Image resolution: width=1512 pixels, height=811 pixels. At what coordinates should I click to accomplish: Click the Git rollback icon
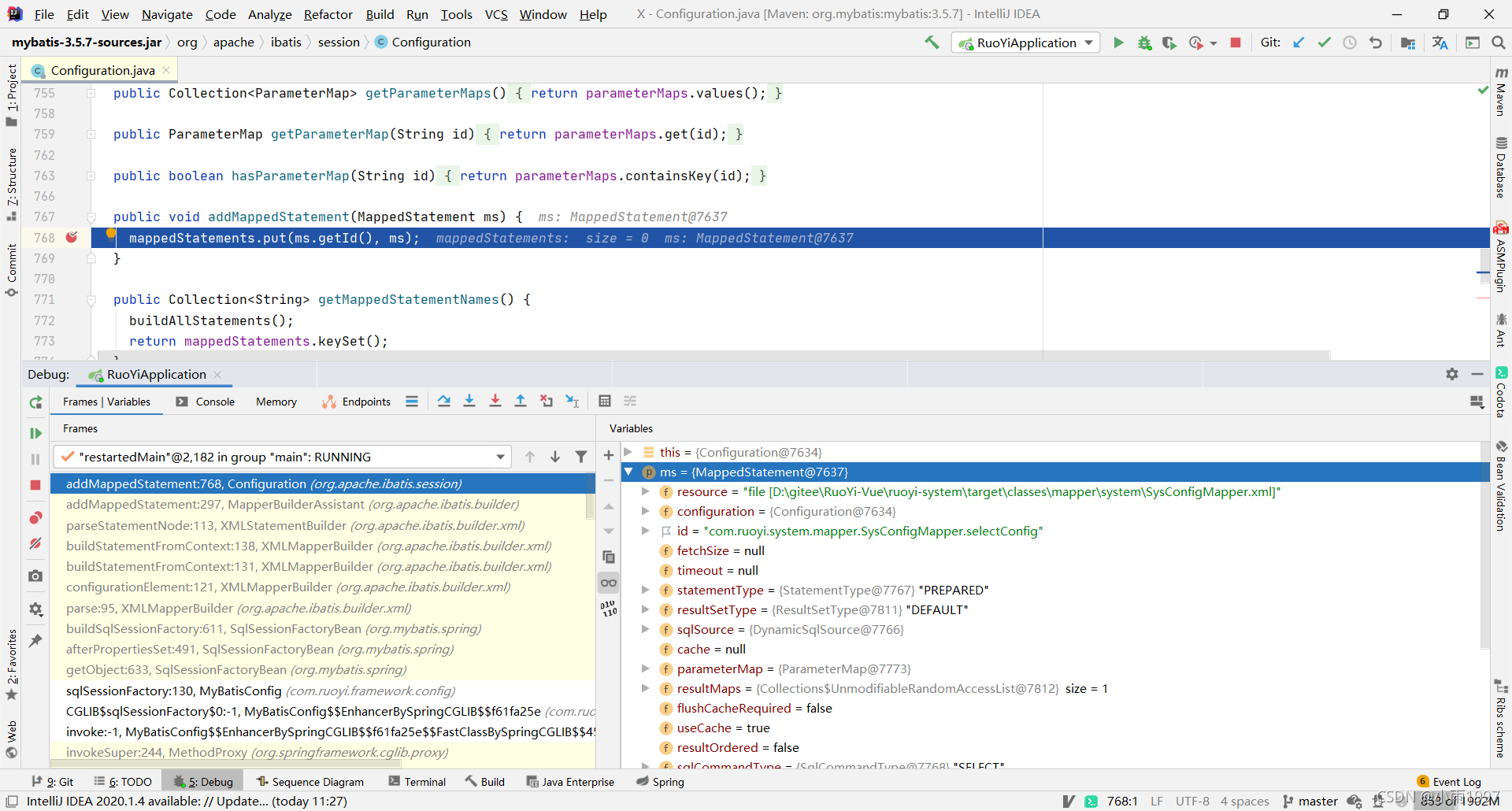tap(1376, 43)
